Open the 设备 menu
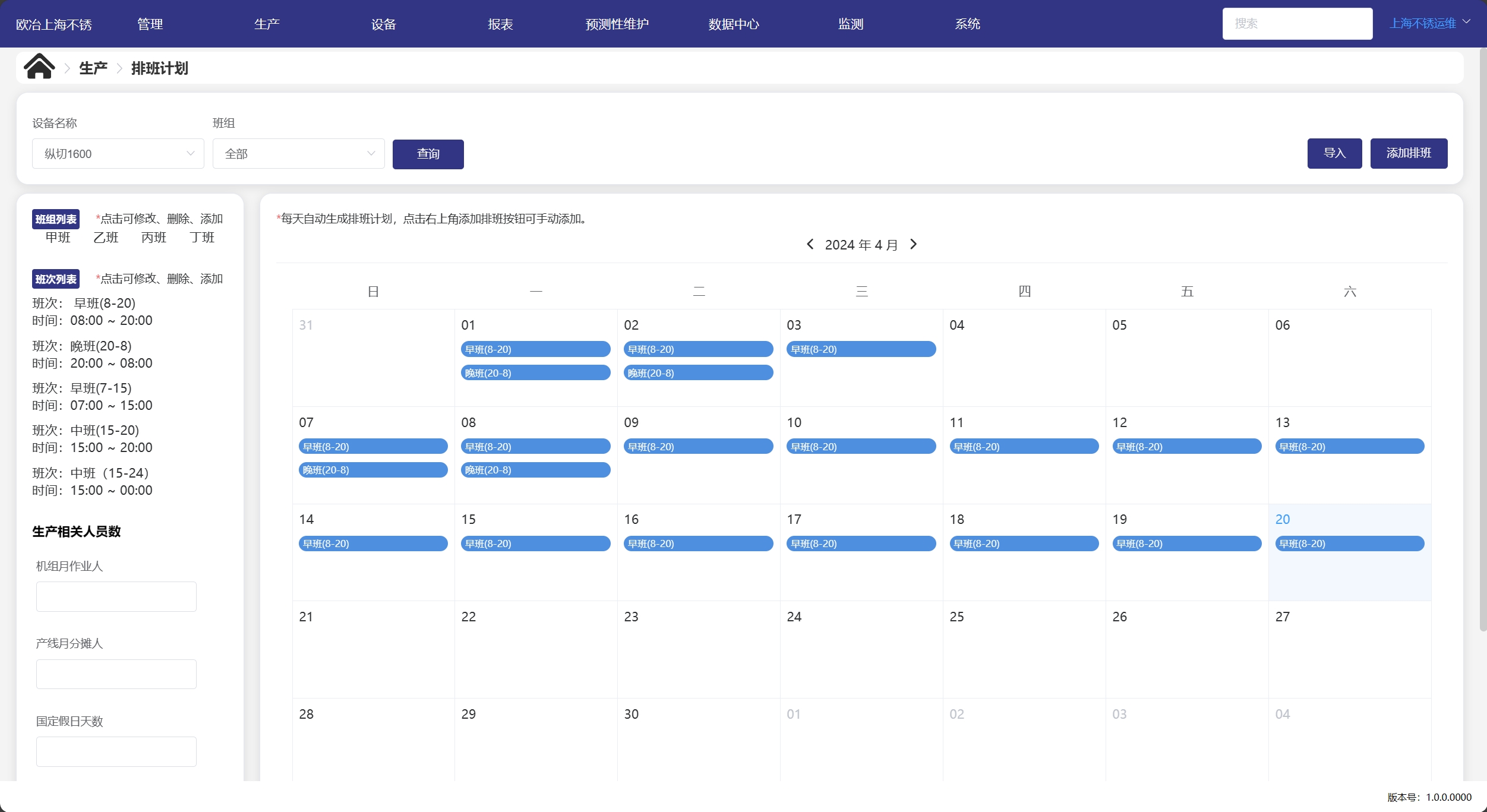The height and width of the screenshot is (812, 1487). (383, 24)
